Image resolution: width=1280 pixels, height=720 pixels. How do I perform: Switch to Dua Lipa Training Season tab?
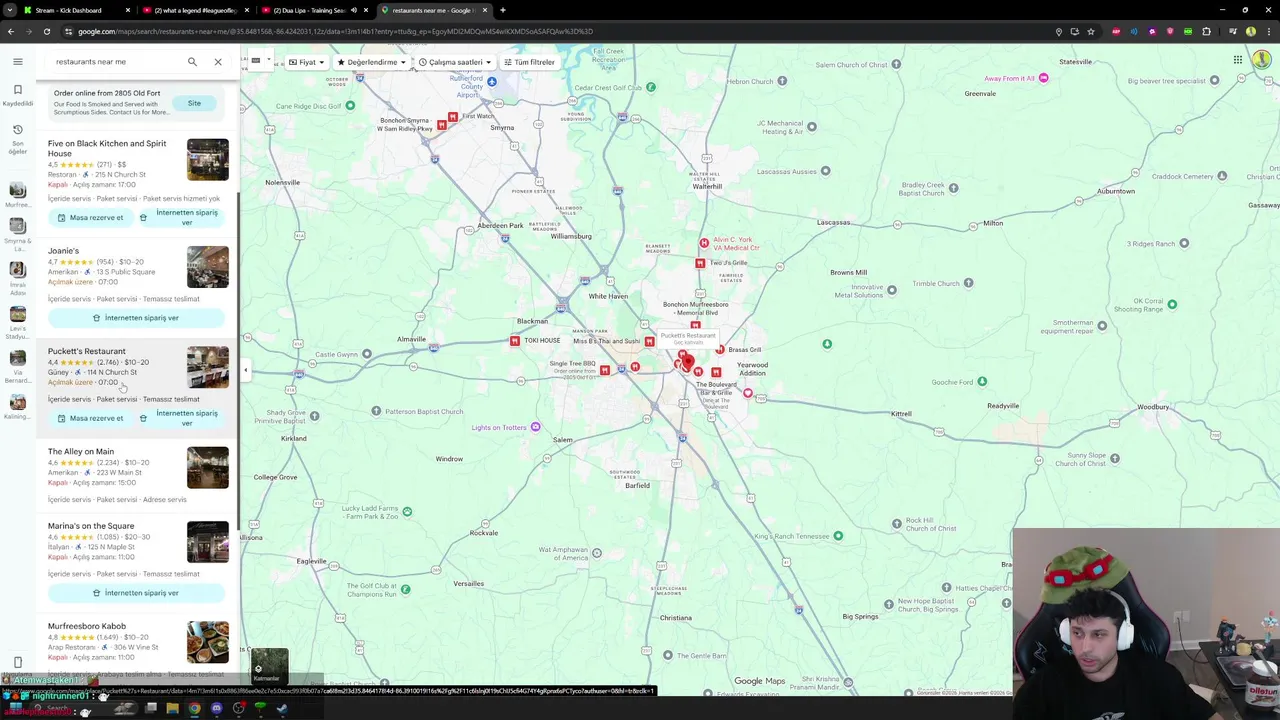(315, 10)
